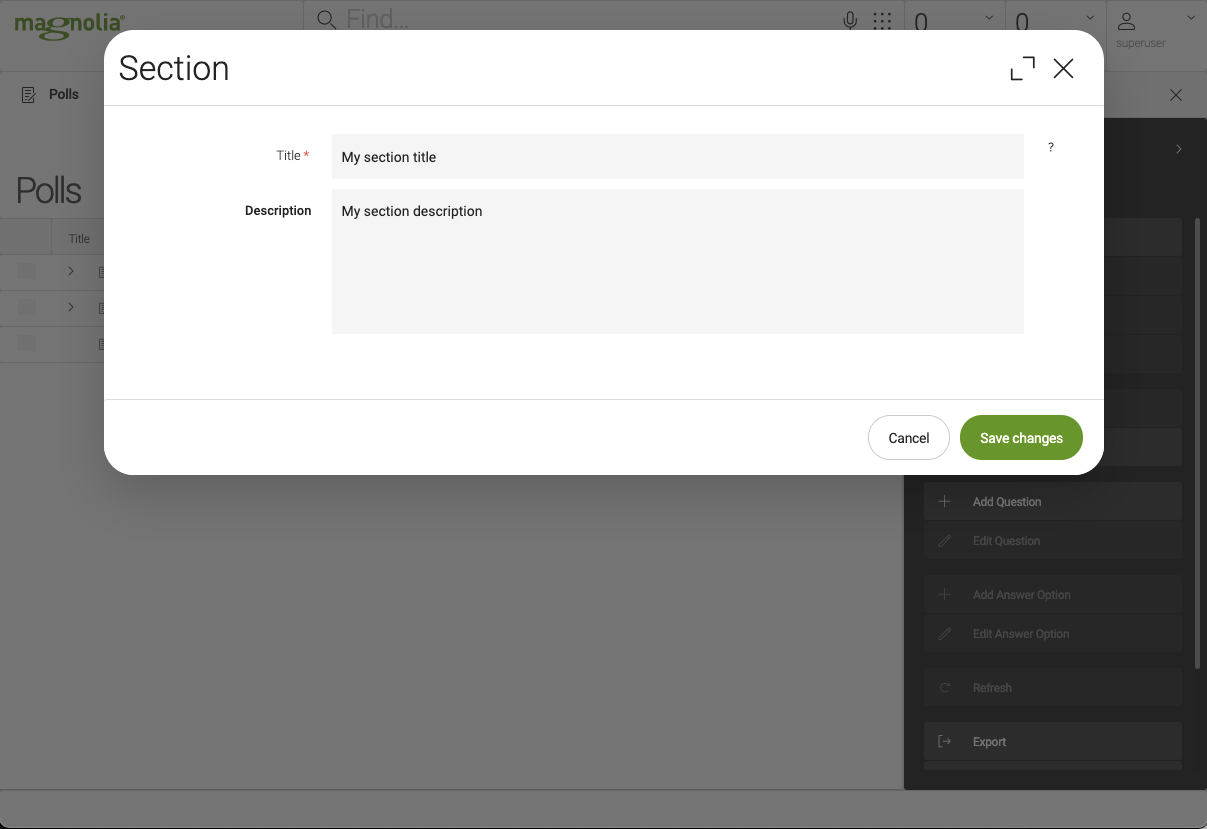This screenshot has width=1207, height=829.
Task: Open the apps grid icon
Action: (x=882, y=19)
